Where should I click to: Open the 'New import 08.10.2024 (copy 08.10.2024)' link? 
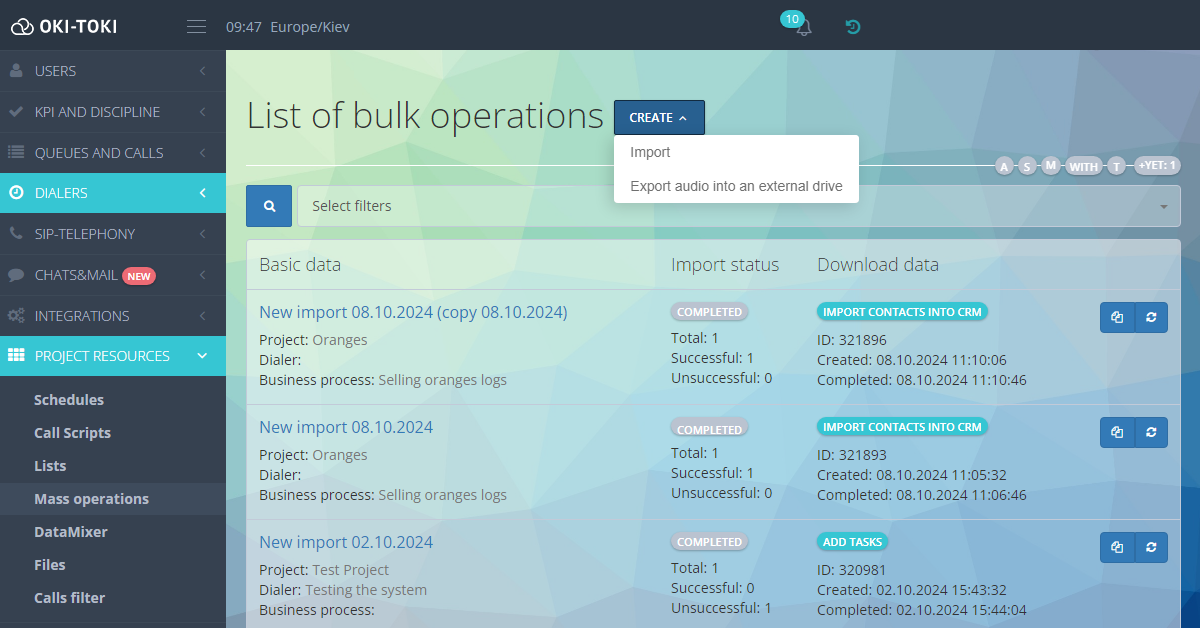point(413,312)
